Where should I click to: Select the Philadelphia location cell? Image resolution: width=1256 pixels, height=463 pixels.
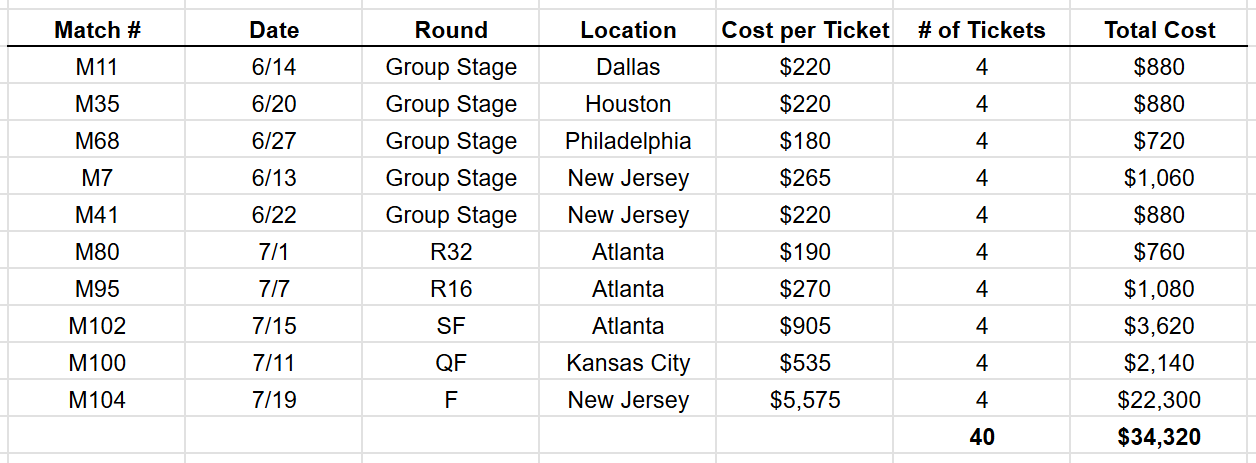pos(628,141)
